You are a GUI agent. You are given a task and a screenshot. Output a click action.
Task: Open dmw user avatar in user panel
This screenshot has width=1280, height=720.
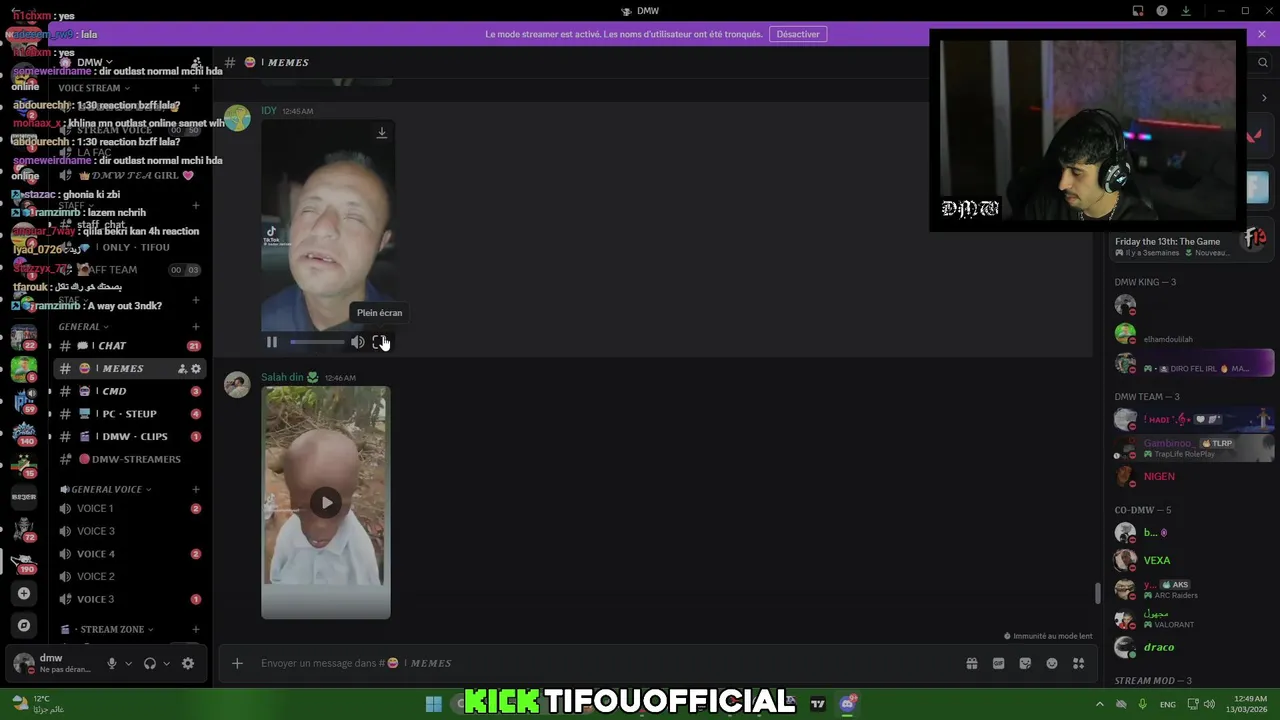pyautogui.click(x=24, y=663)
